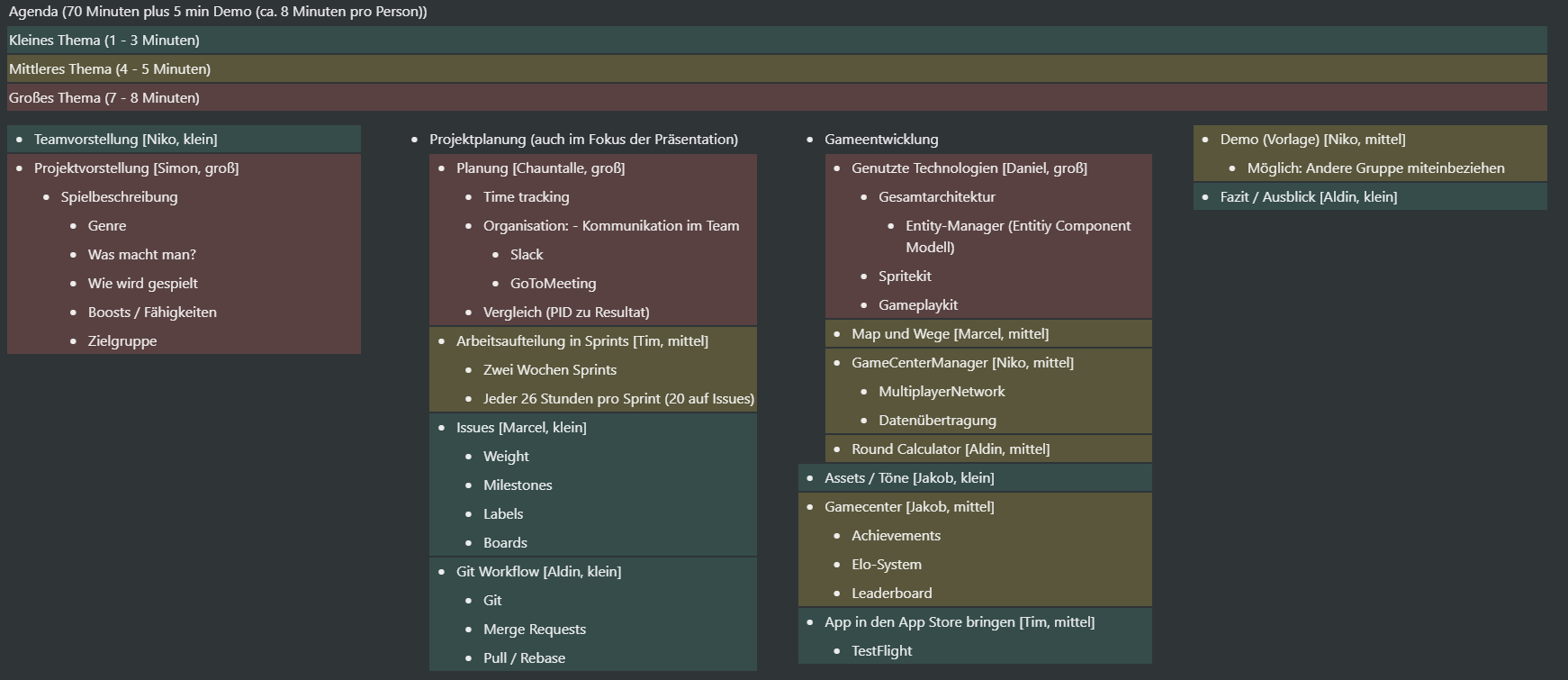Select the 'Gameplaykit' bullet
Image resolution: width=1568 pixels, height=680 pixels.
pos(918,305)
